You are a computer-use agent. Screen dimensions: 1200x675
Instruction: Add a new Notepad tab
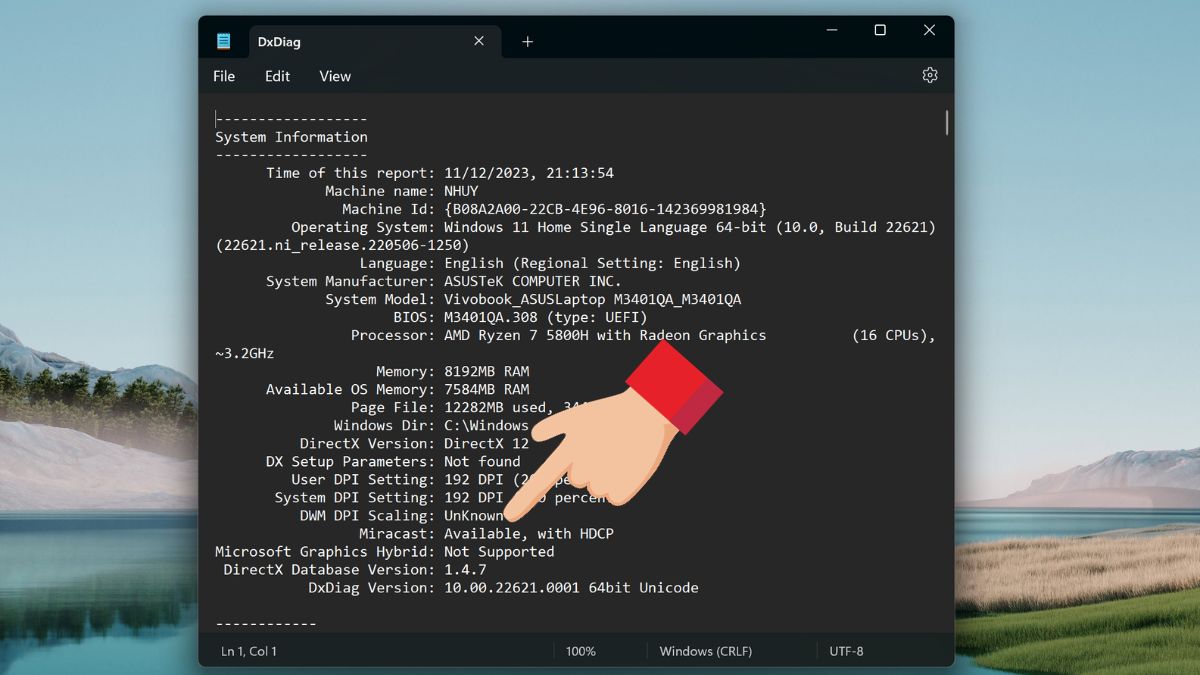click(528, 42)
